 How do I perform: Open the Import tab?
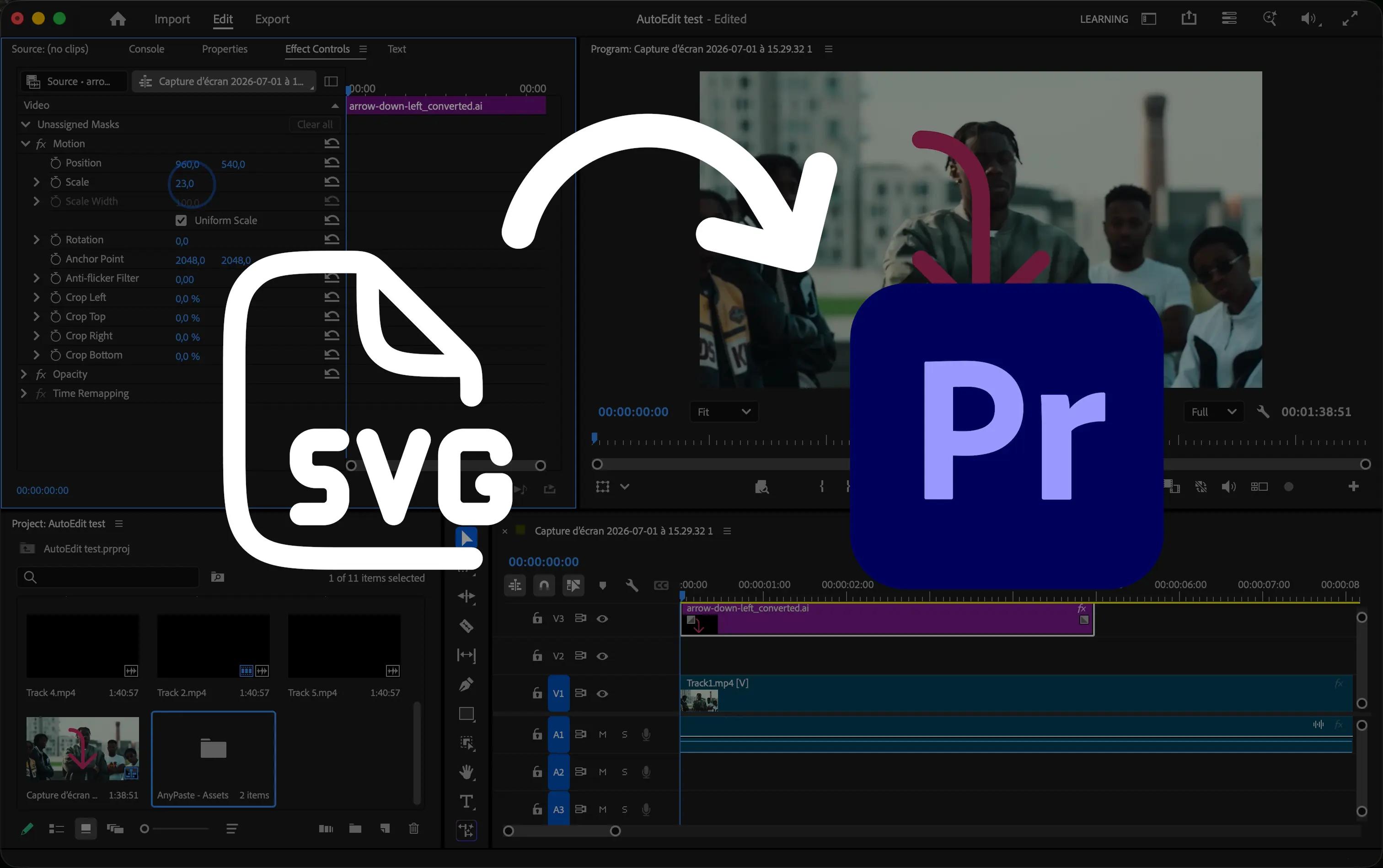click(172, 19)
